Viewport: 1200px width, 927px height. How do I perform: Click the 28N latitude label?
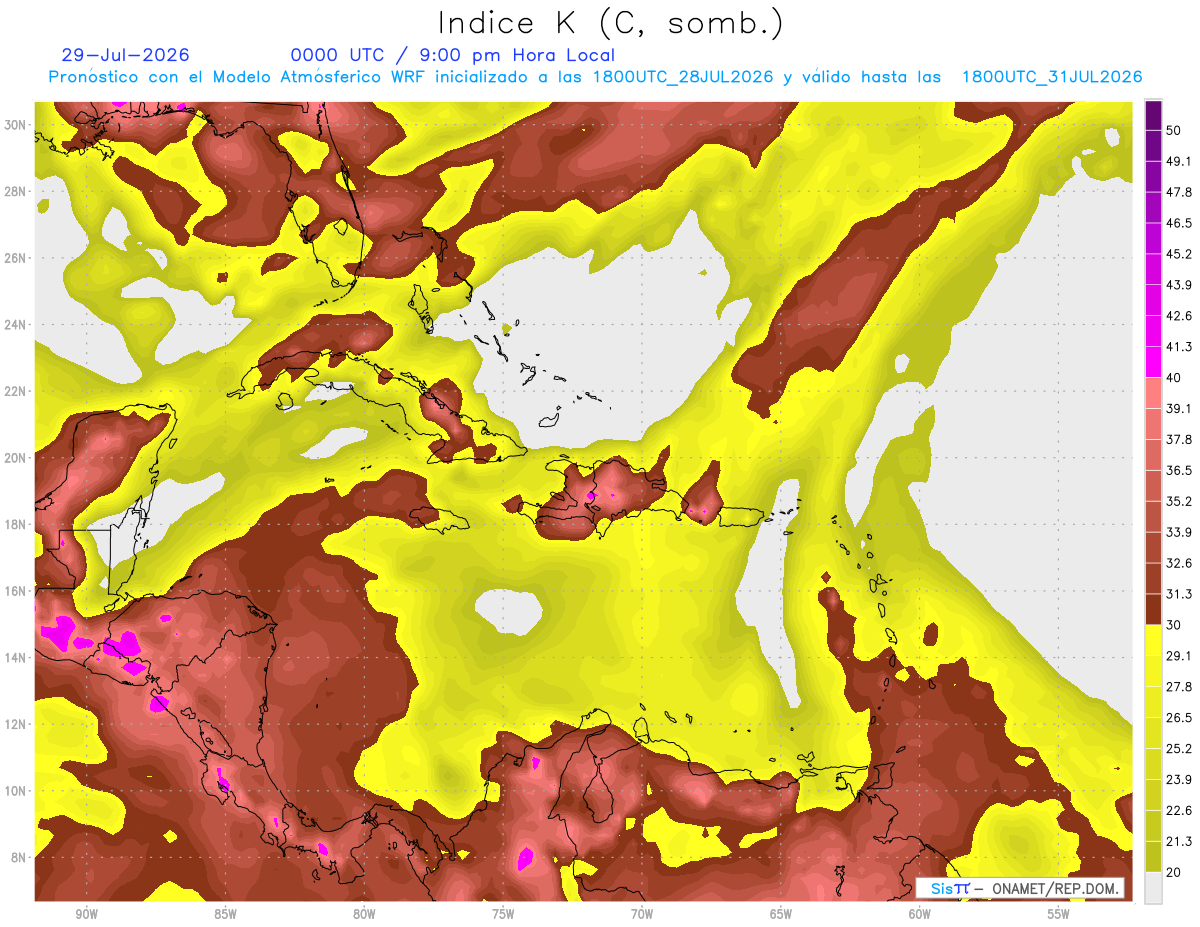click(x=17, y=191)
